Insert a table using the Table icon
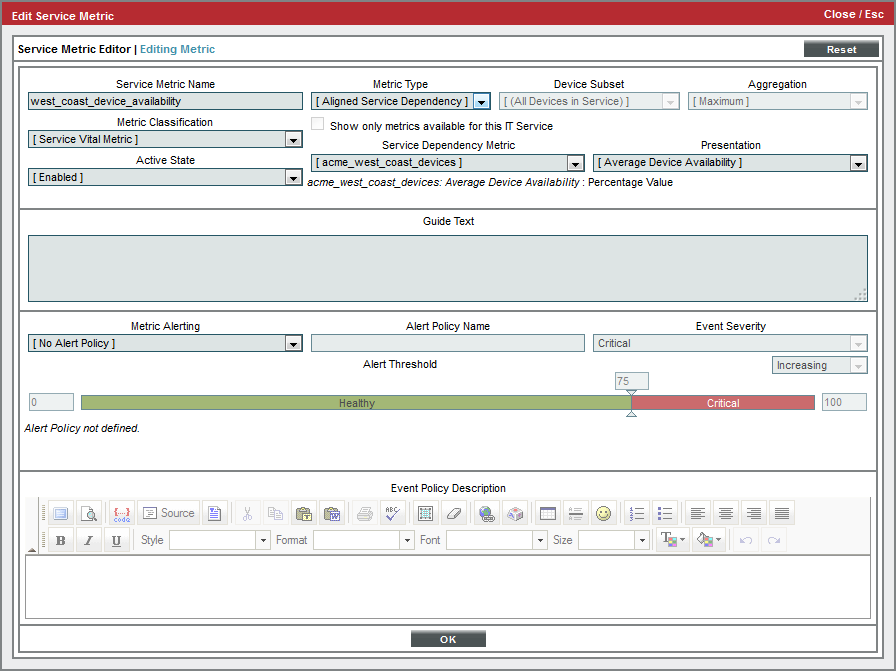This screenshot has width=896, height=671. pyautogui.click(x=547, y=512)
